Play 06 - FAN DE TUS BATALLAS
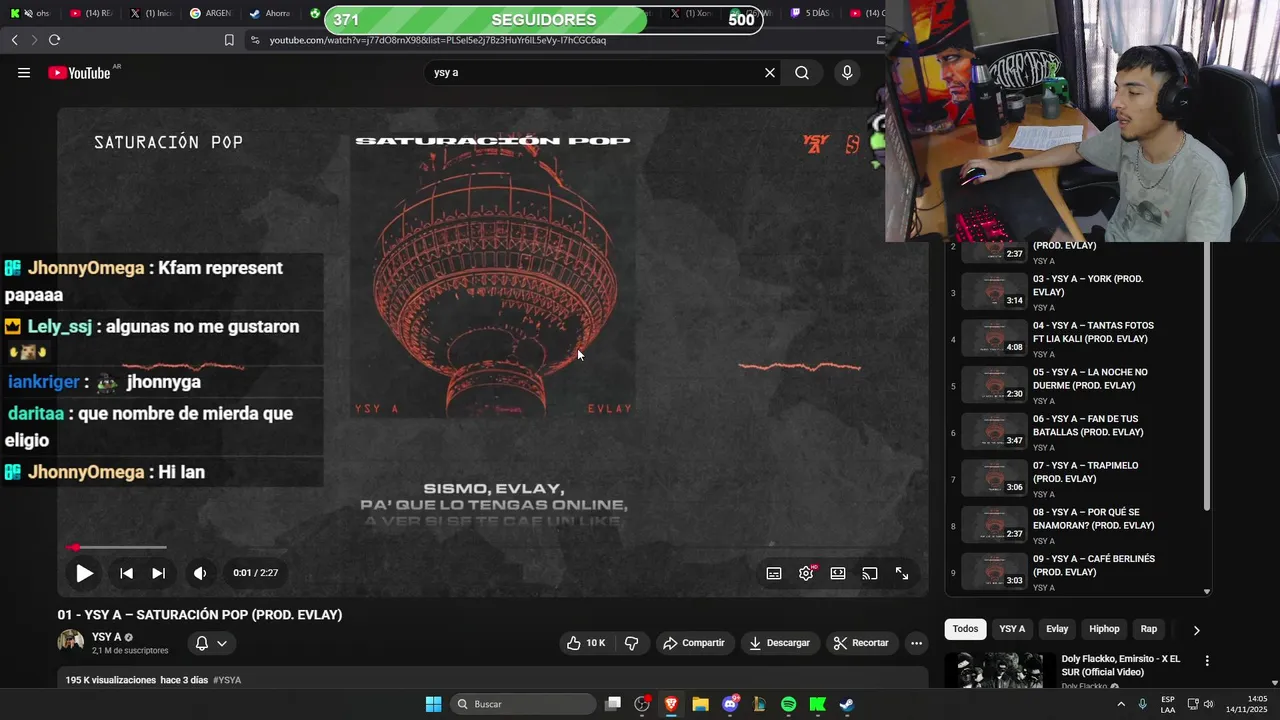1280x720 pixels. [x=1075, y=432]
